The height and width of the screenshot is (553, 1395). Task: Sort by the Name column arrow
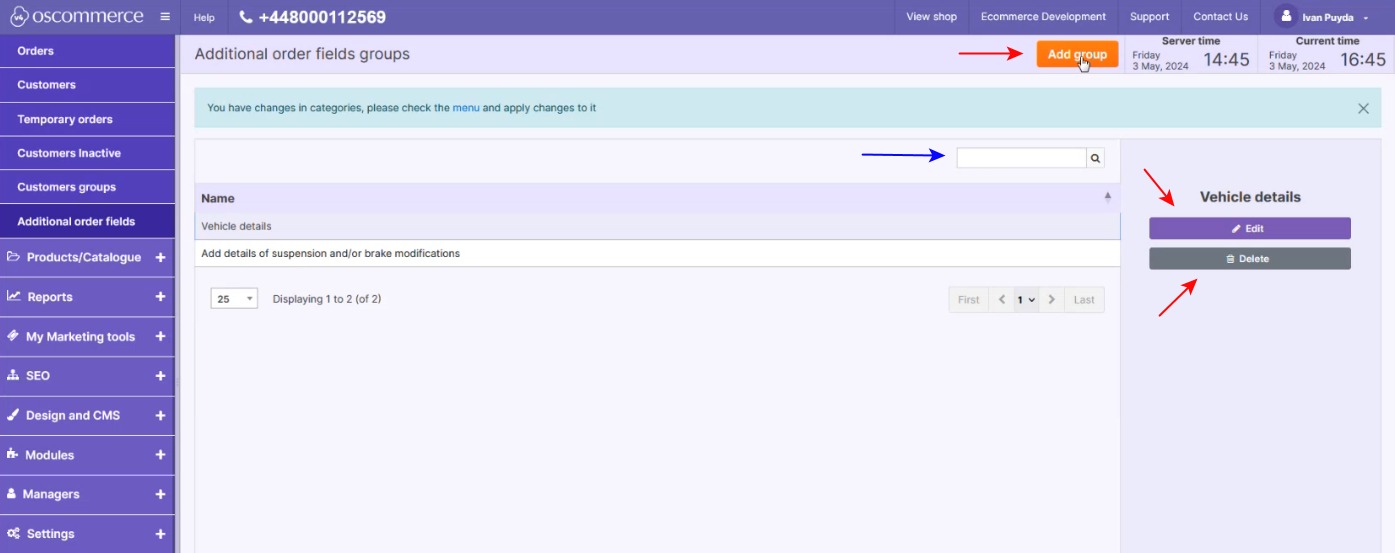[1107, 198]
